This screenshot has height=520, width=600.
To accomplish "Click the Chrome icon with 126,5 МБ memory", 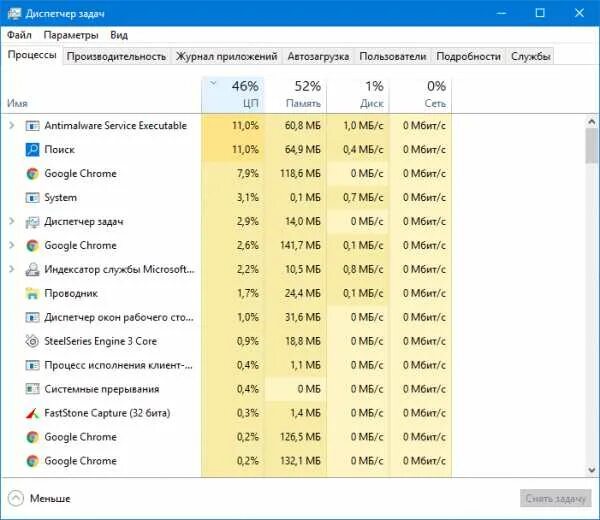I will [32, 437].
